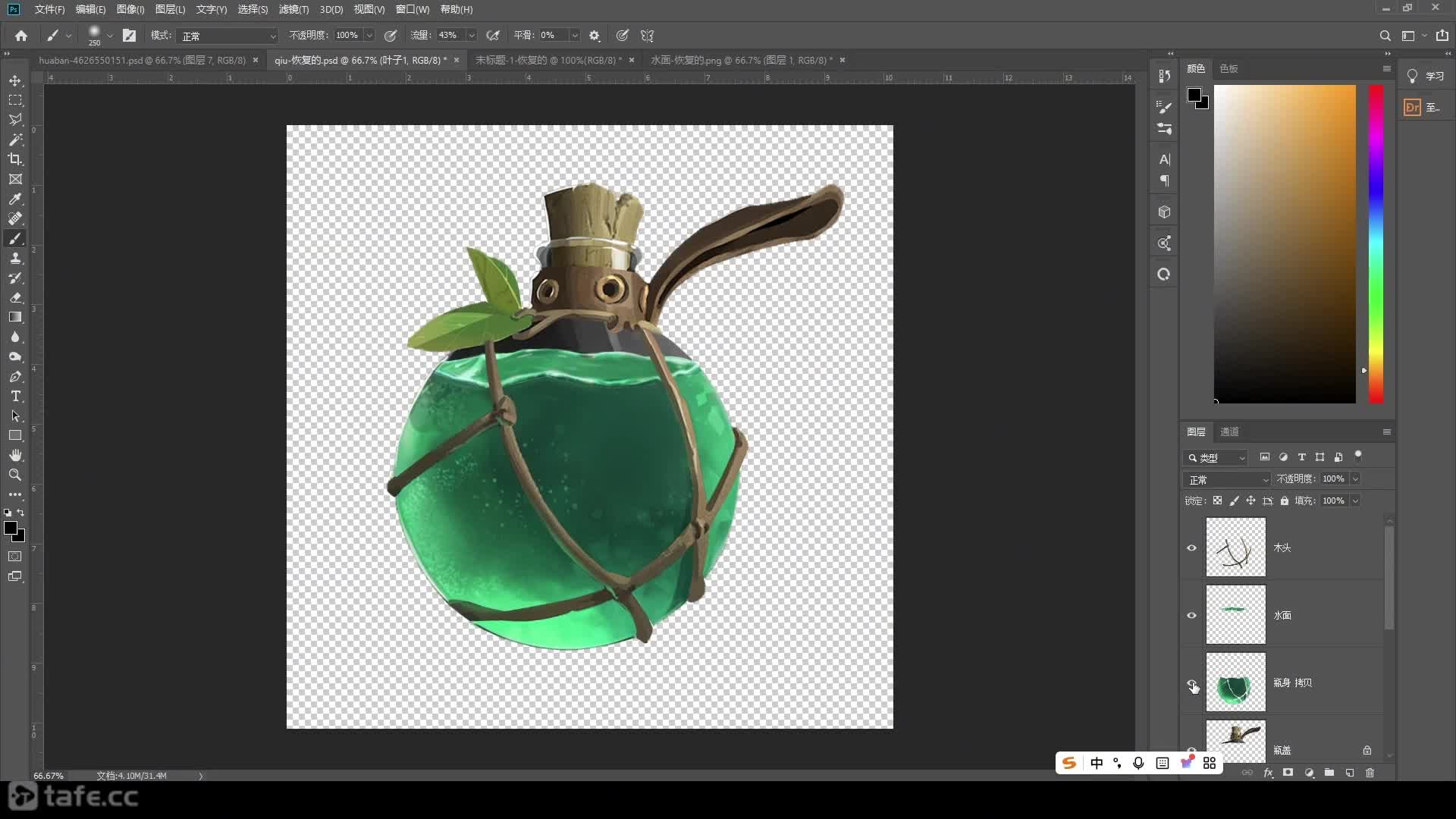Pick a color in the color field
Screen dimensions: 1456x819
(x=1285, y=243)
